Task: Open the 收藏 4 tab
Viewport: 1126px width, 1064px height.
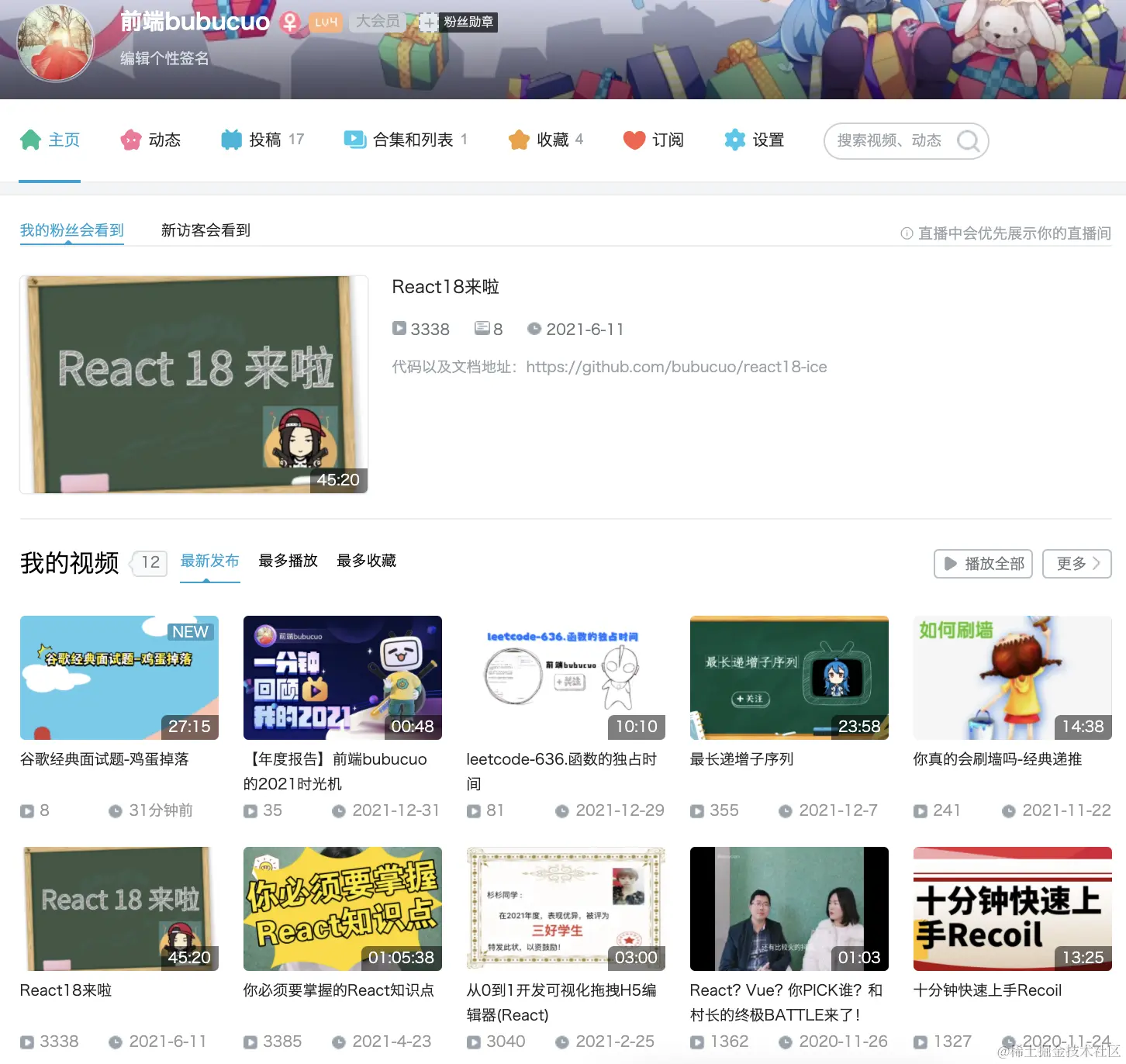Action: [546, 140]
